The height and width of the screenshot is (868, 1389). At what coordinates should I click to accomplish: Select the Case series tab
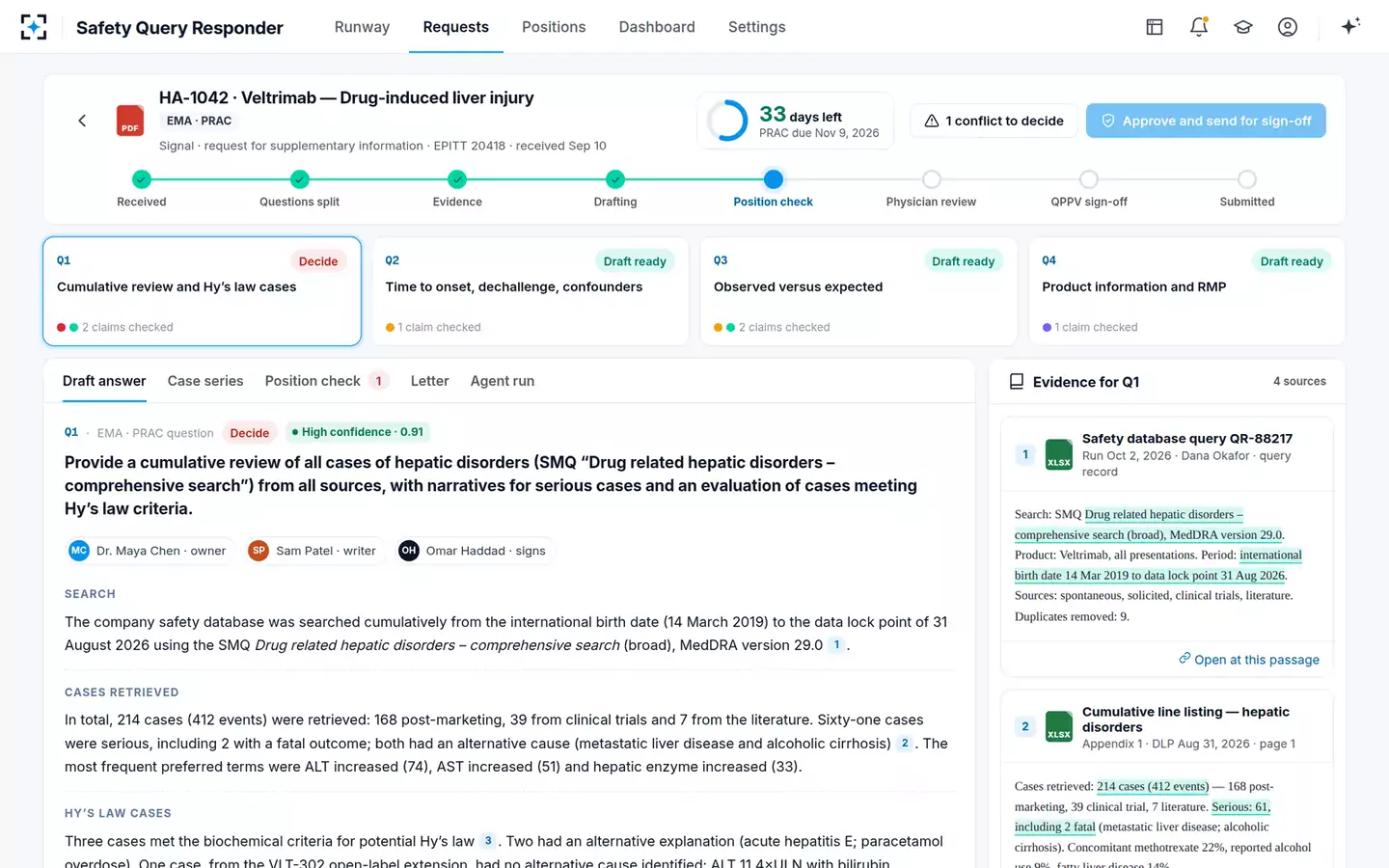[205, 381]
